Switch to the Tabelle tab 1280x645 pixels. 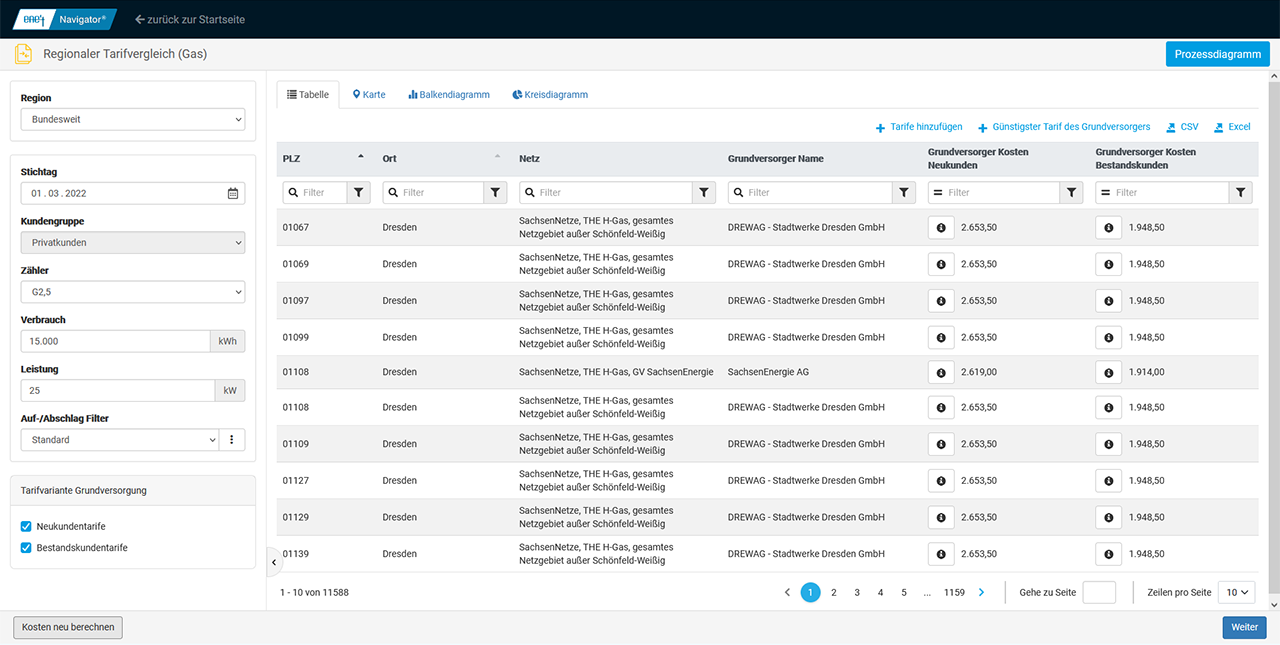click(308, 95)
